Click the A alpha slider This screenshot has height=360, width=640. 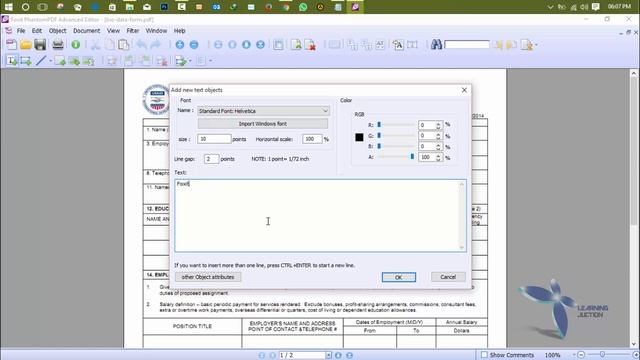tap(395, 157)
